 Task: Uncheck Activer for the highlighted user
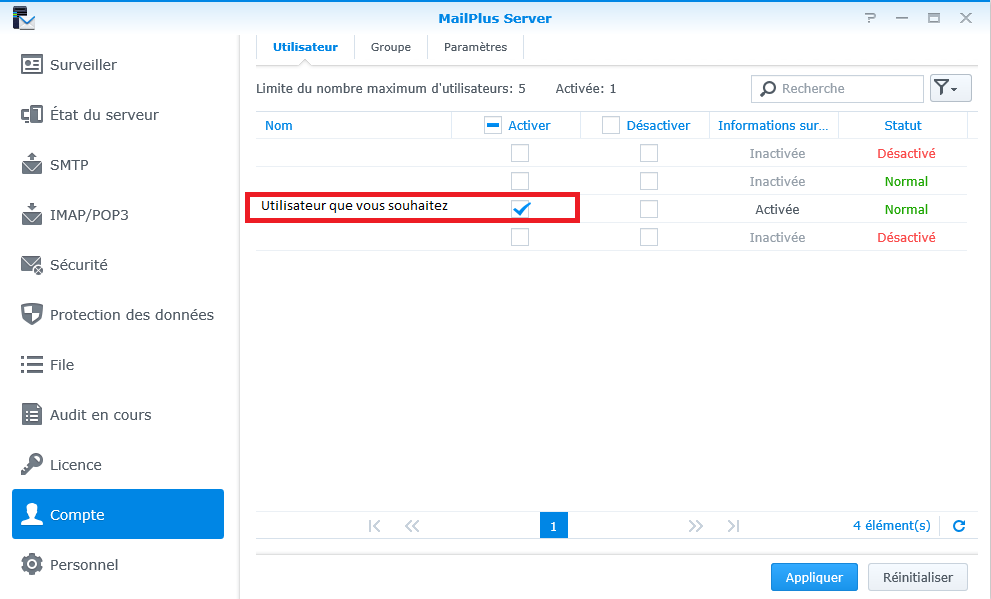pos(520,209)
